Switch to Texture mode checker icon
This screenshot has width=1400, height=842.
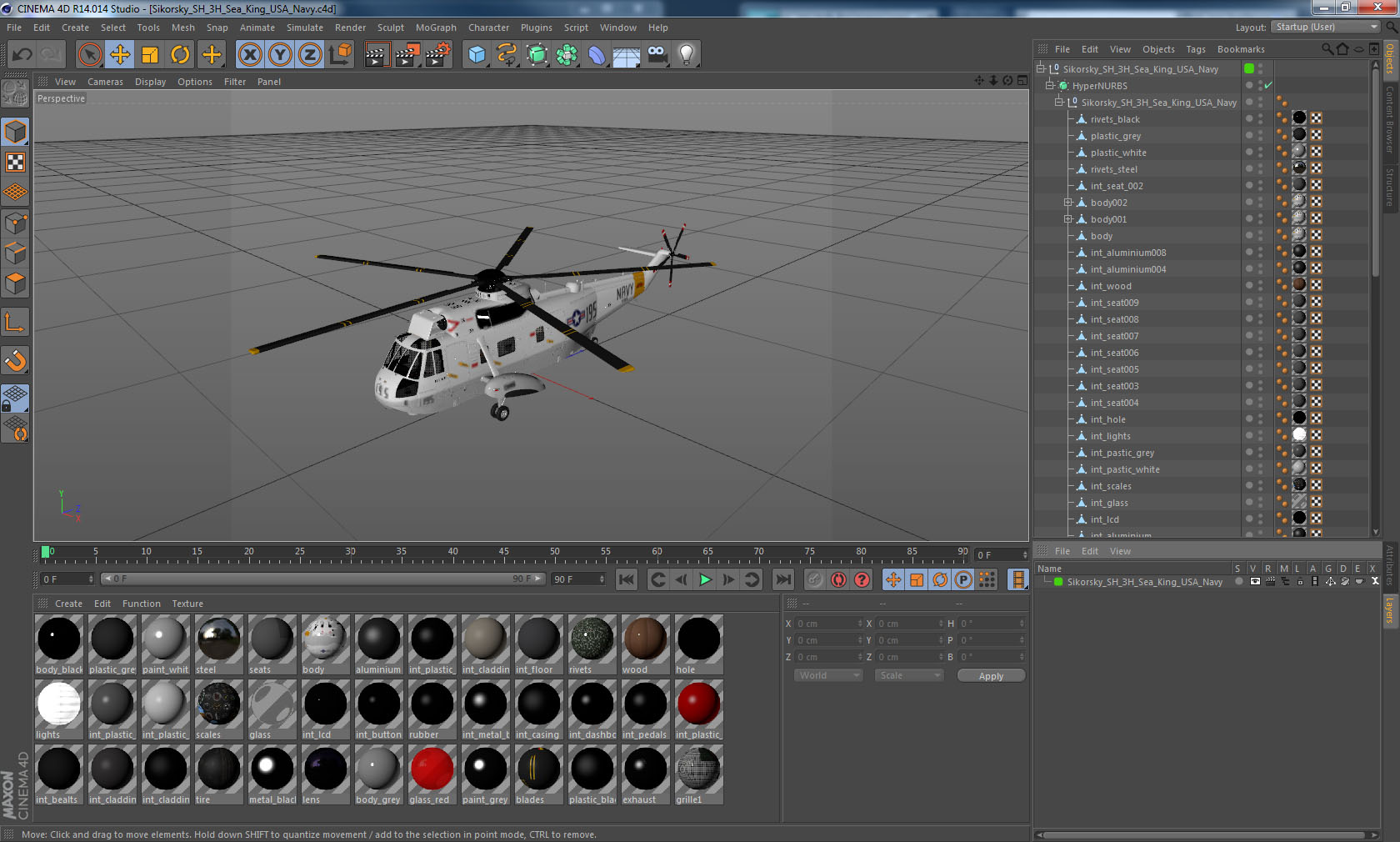15,162
